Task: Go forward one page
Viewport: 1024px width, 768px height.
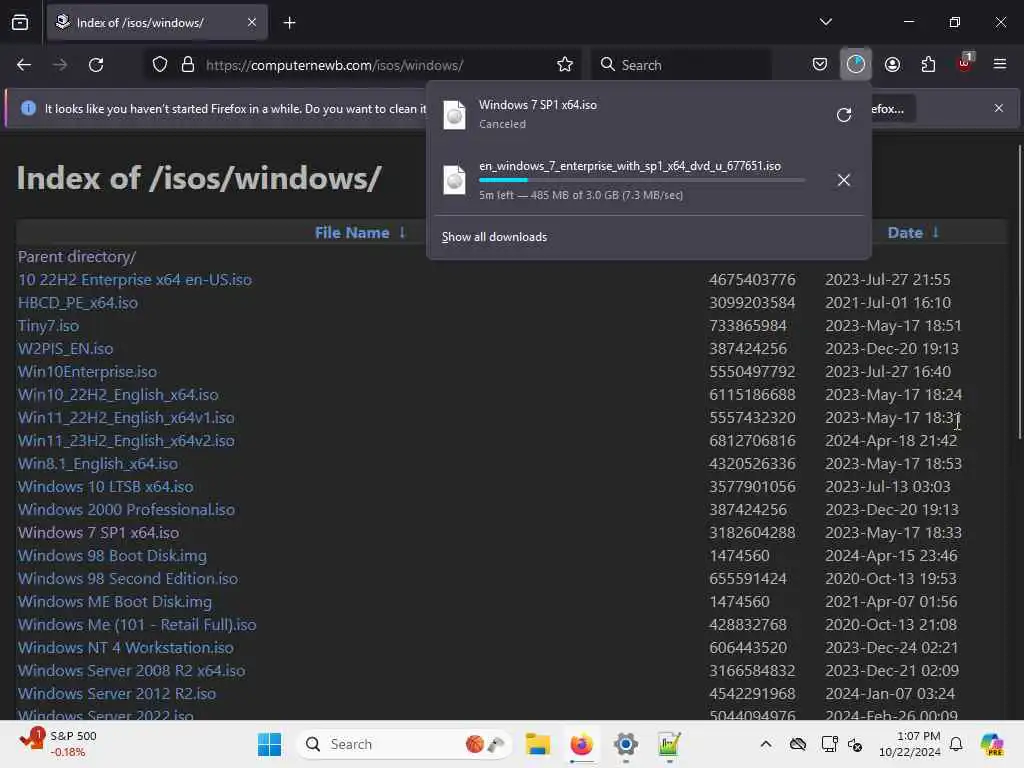Action: (x=60, y=65)
